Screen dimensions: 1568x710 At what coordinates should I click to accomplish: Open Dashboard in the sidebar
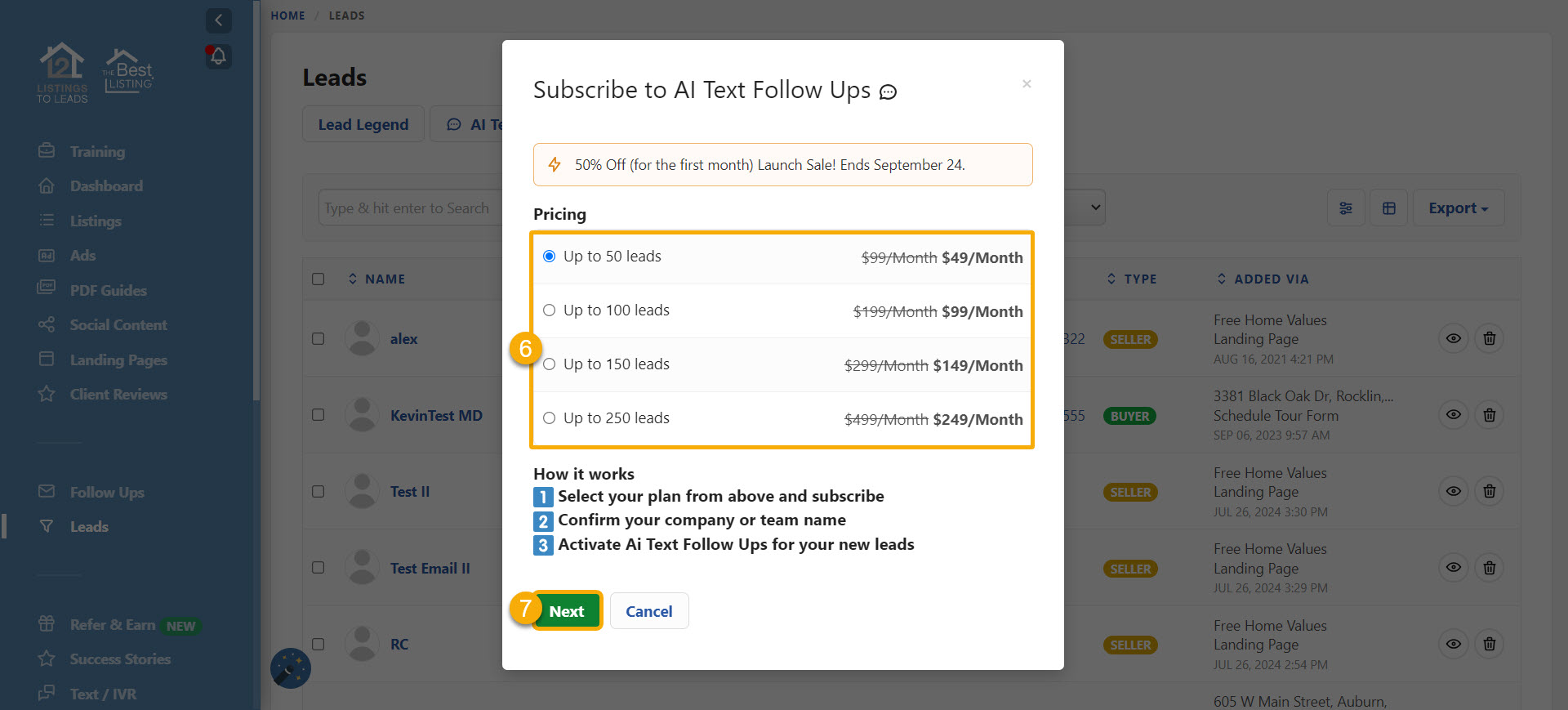coord(106,186)
